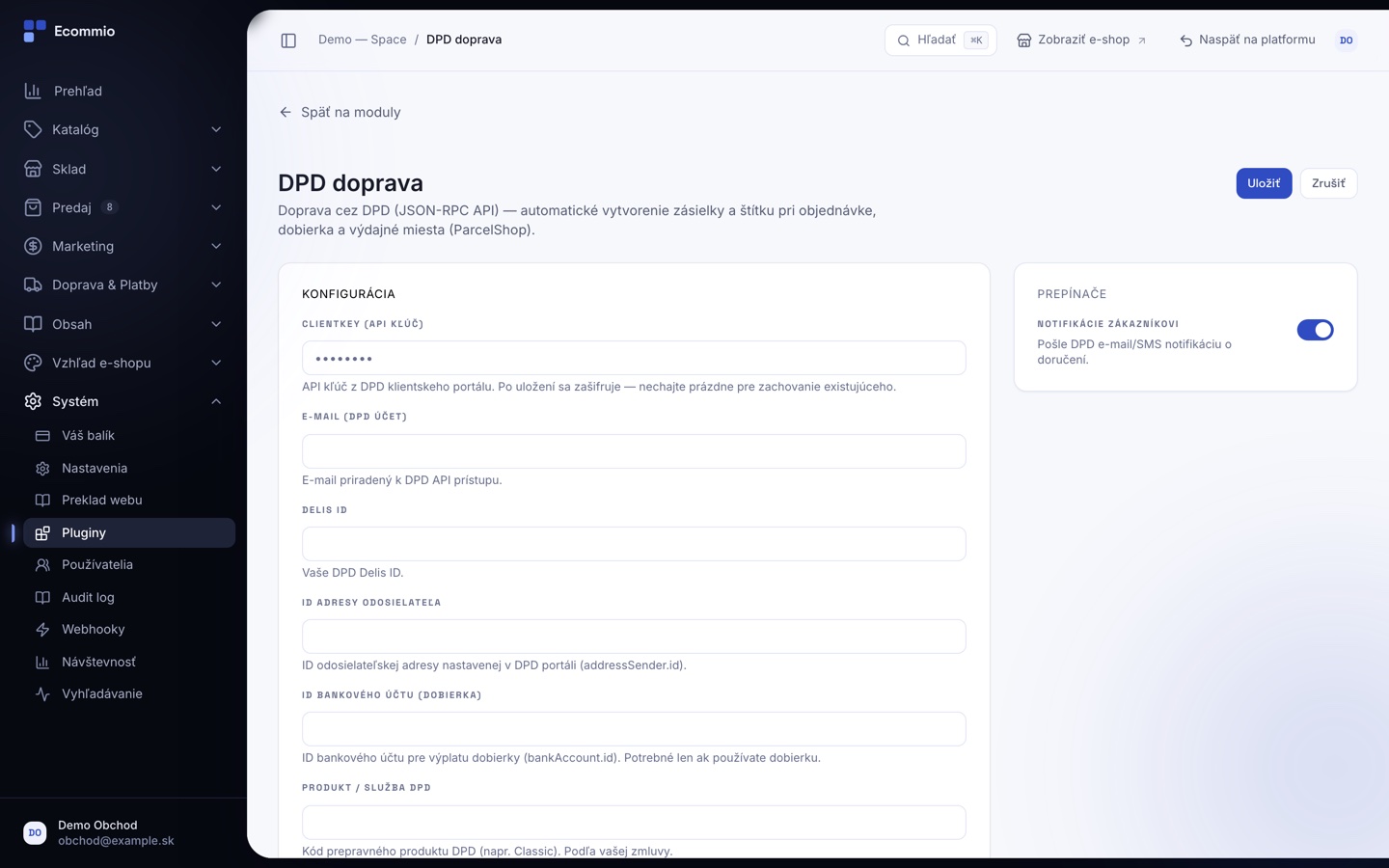Expand the Marketing menu chevron
This screenshot has width=1389, height=868.
tap(216, 246)
